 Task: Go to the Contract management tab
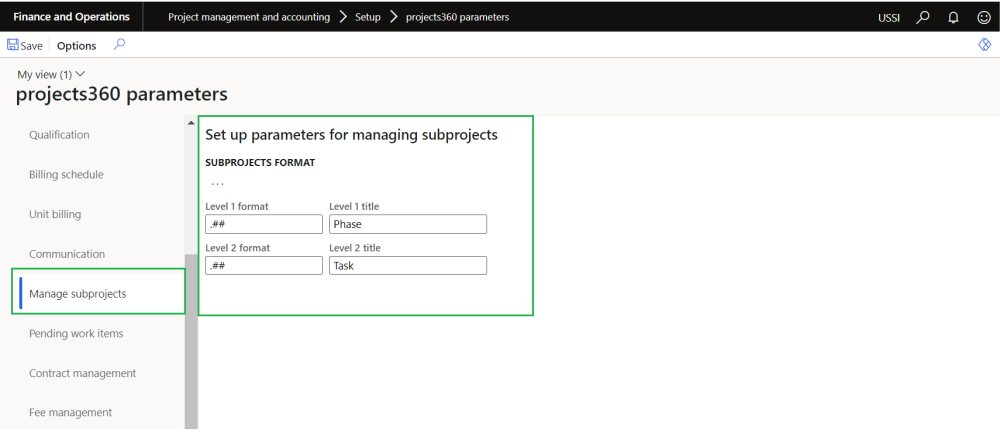click(x=82, y=373)
